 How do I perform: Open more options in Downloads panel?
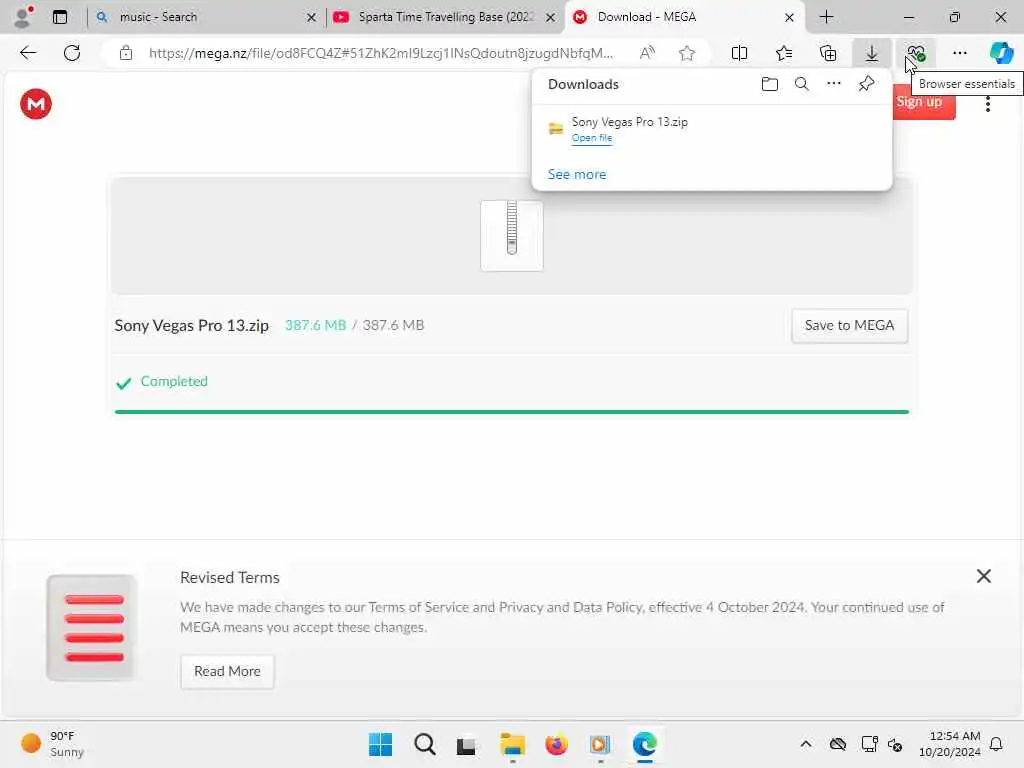(833, 84)
